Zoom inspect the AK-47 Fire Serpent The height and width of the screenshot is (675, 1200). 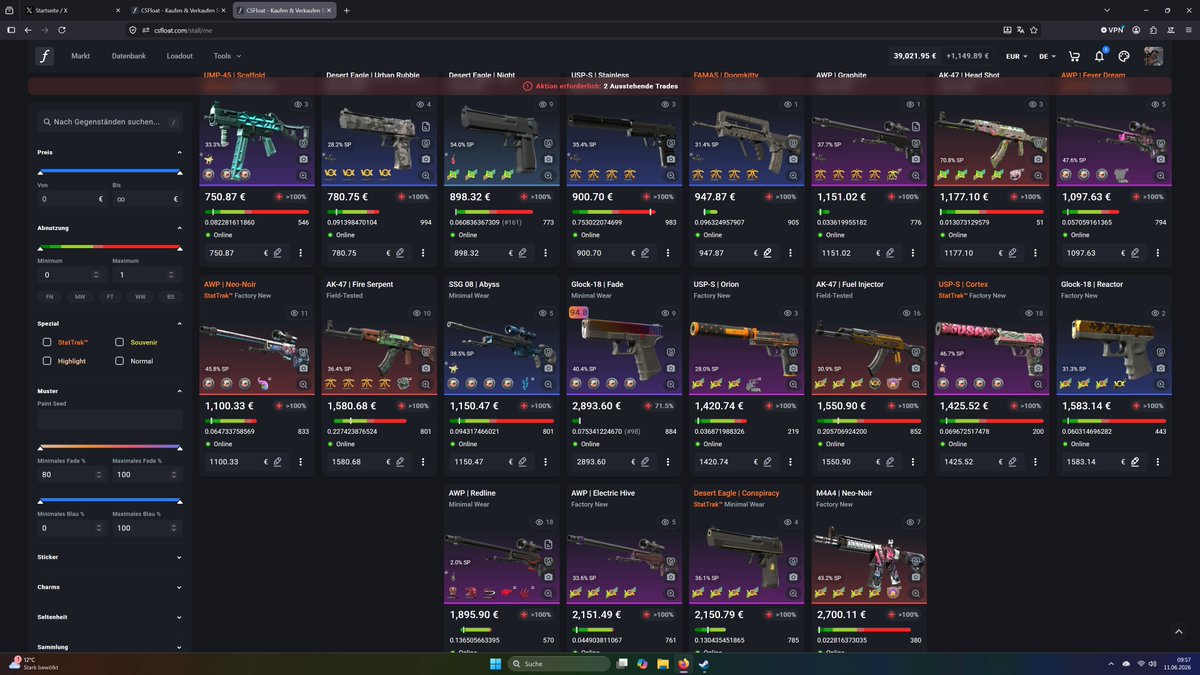(x=426, y=384)
